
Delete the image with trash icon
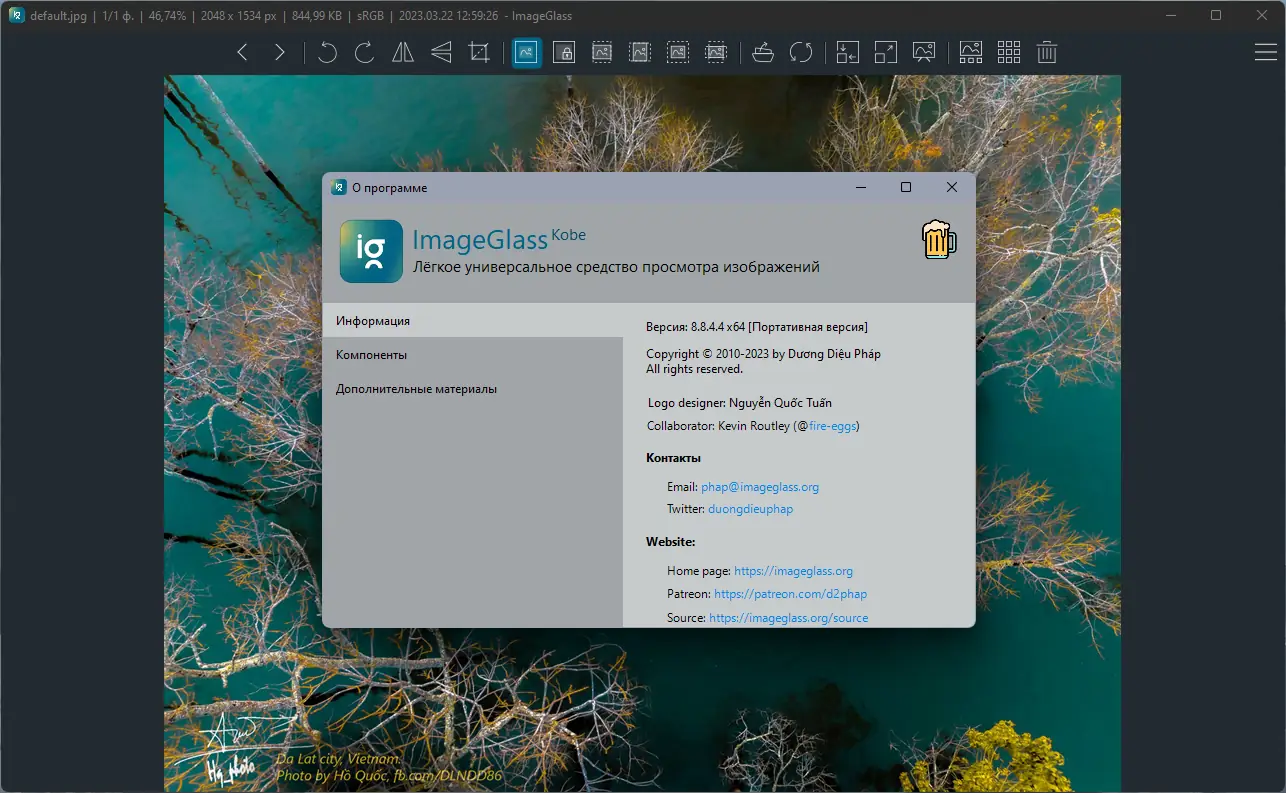[x=1047, y=52]
